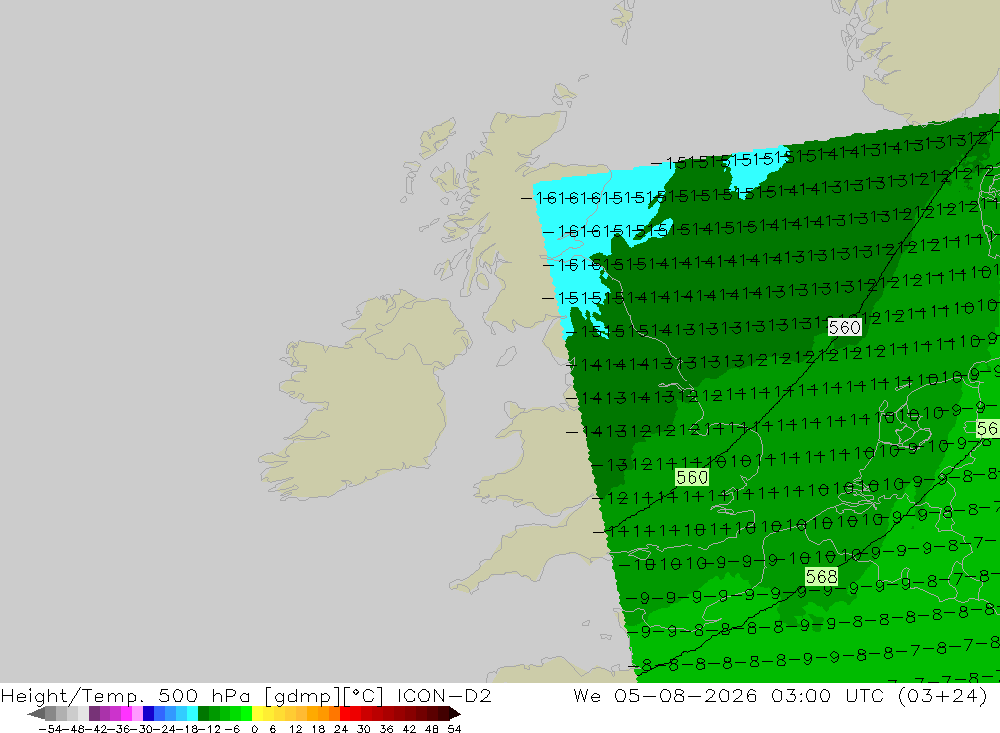Image resolution: width=1000 pixels, height=733 pixels.
Task: Click the dark right arrow end of the legend
Action: [454, 713]
